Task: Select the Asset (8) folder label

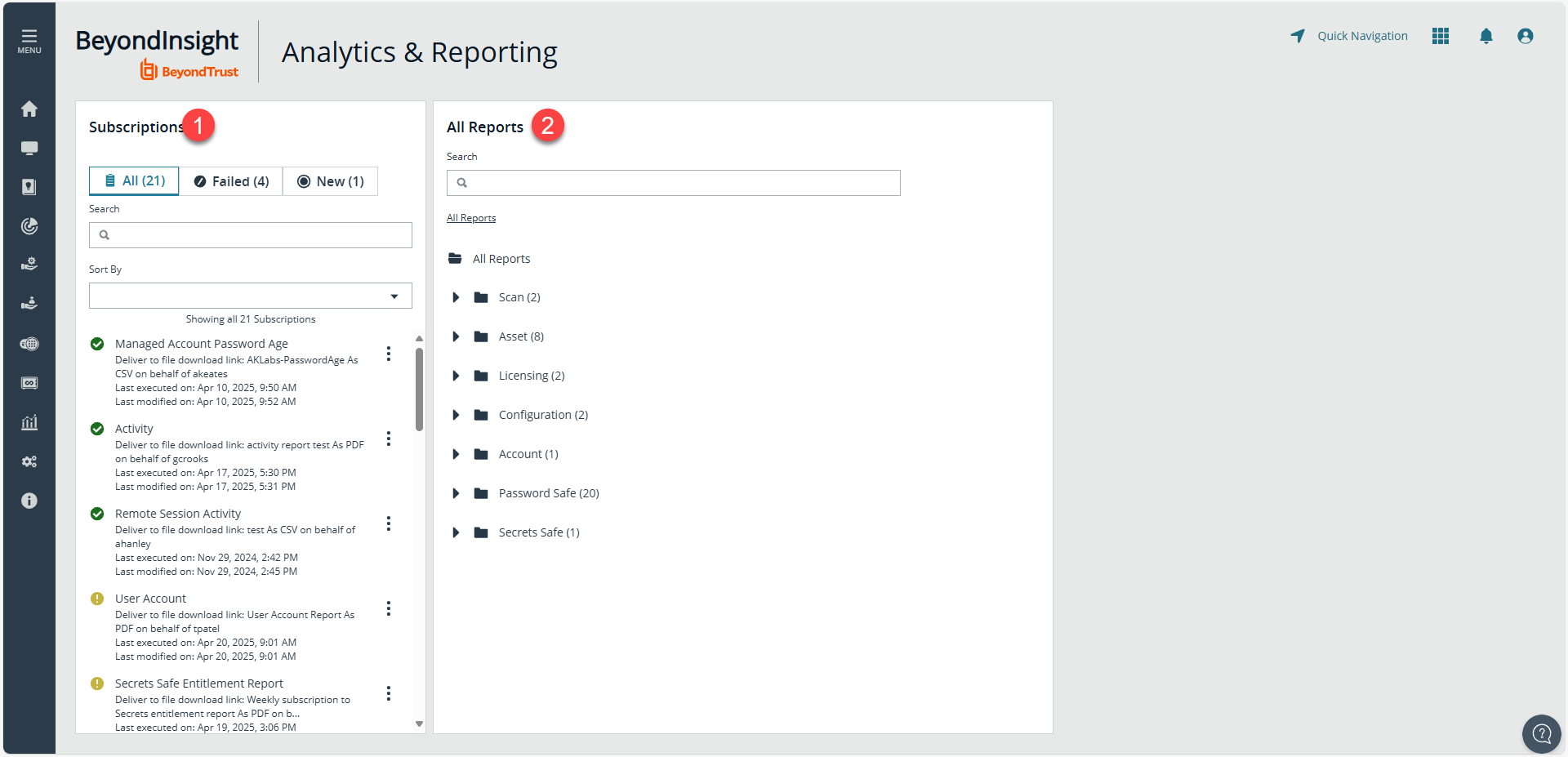Action: (521, 336)
